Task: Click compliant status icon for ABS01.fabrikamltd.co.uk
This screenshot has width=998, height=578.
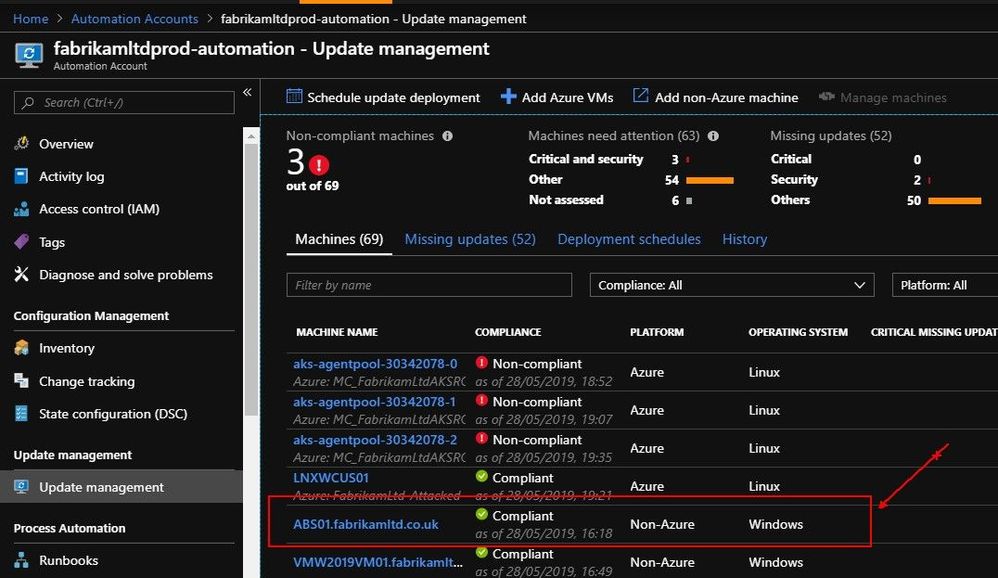Action: point(482,514)
